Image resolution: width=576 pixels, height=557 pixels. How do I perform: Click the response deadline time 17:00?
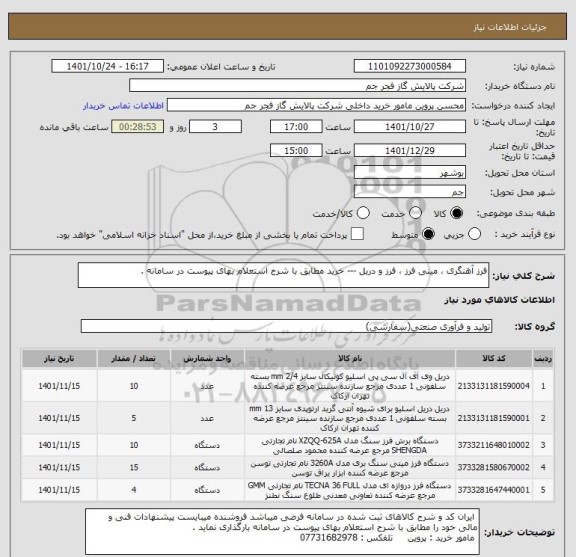(296, 127)
